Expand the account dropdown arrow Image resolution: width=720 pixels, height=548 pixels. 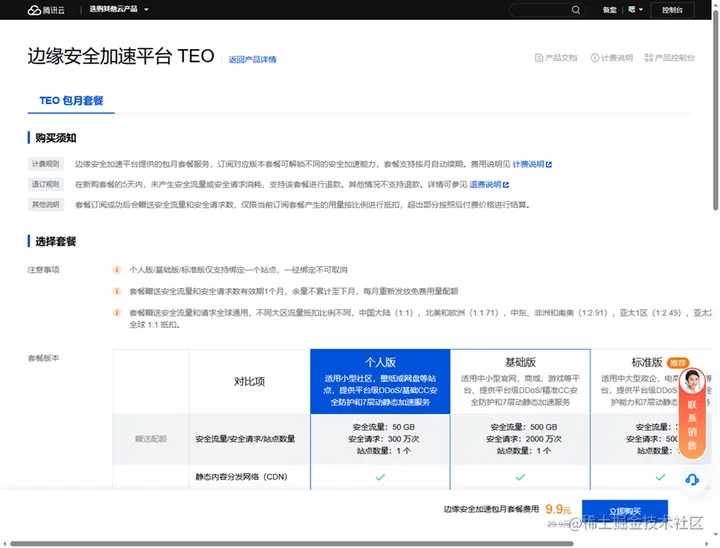[x=641, y=10]
